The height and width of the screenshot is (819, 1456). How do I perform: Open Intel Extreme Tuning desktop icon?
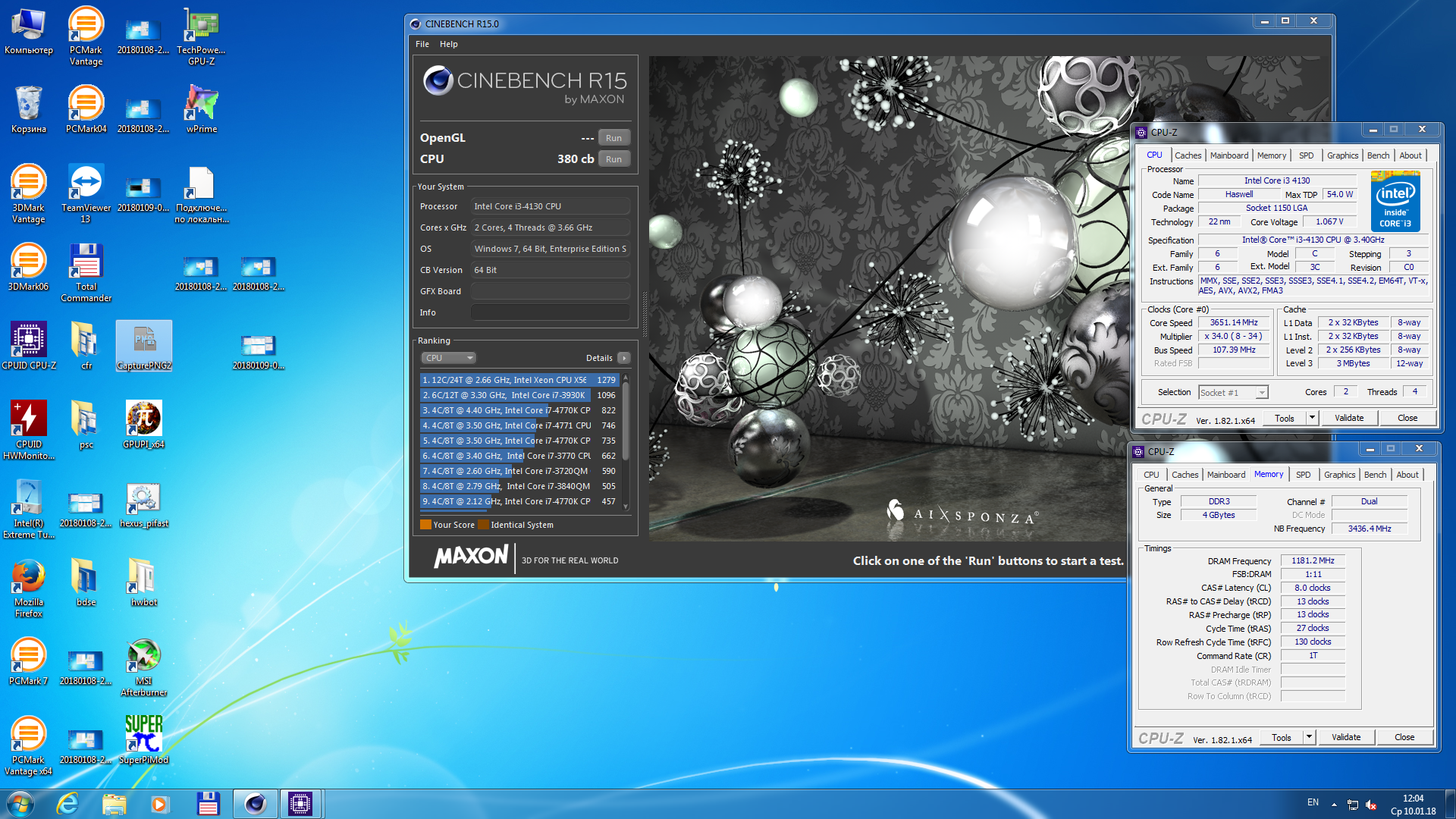coord(28,510)
